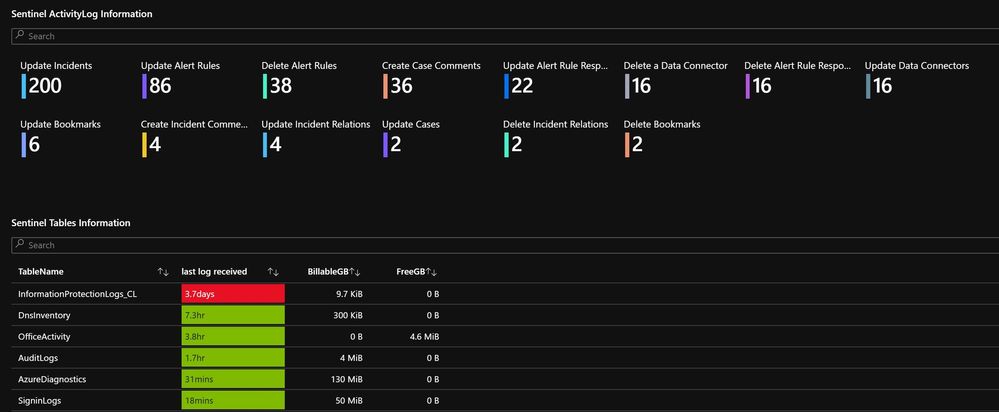Select the DnsInventory table row name
The width and height of the screenshot is (999, 412).
44,315
